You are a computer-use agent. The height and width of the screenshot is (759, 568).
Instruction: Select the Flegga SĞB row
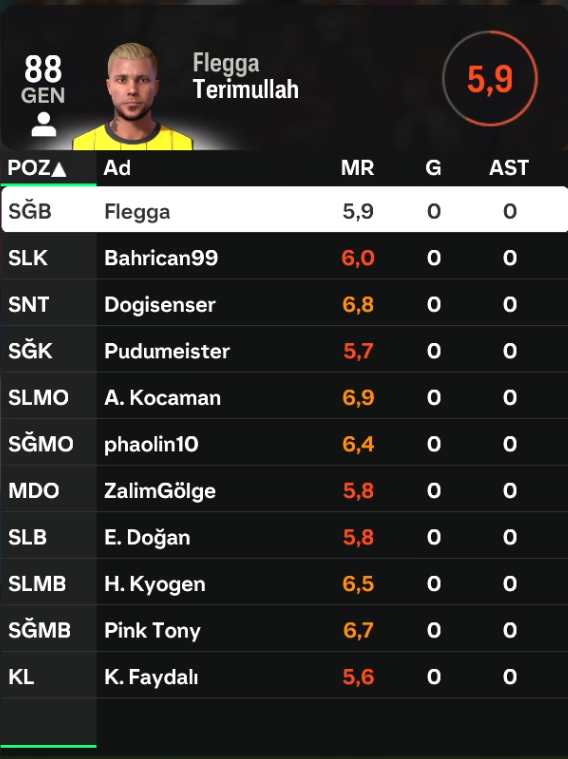(x=285, y=210)
